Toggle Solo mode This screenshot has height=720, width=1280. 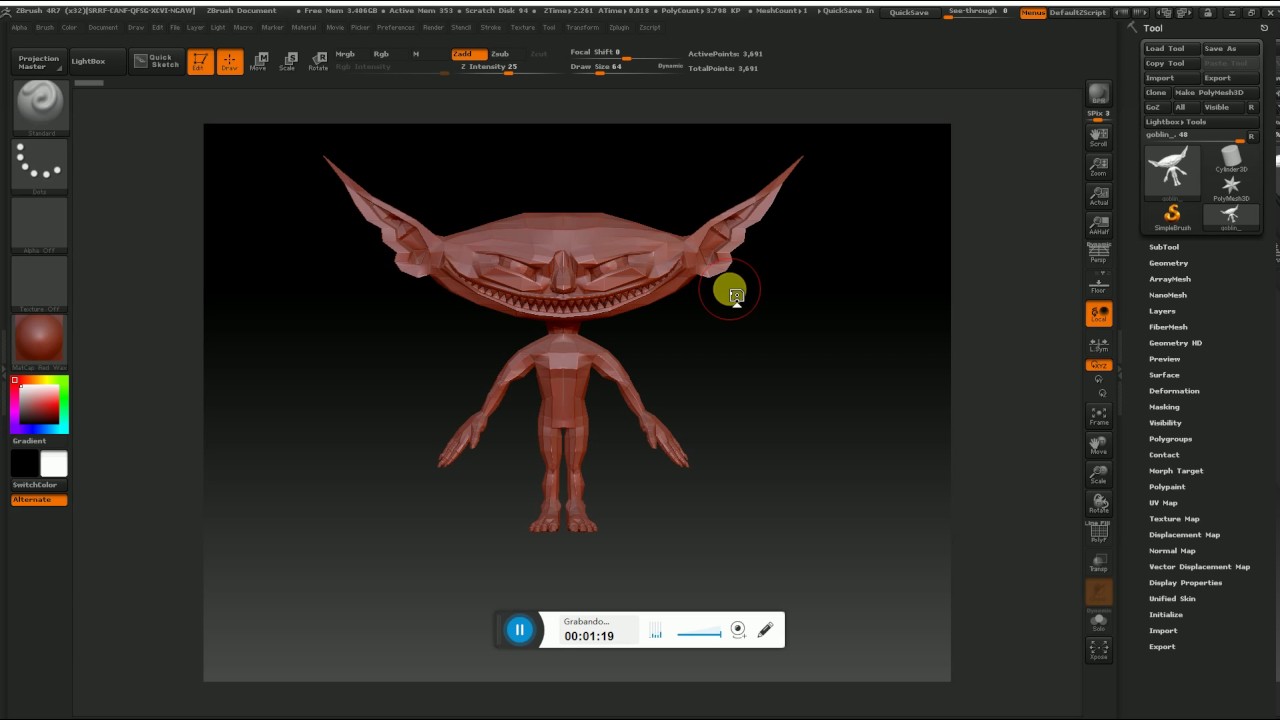tap(1099, 622)
